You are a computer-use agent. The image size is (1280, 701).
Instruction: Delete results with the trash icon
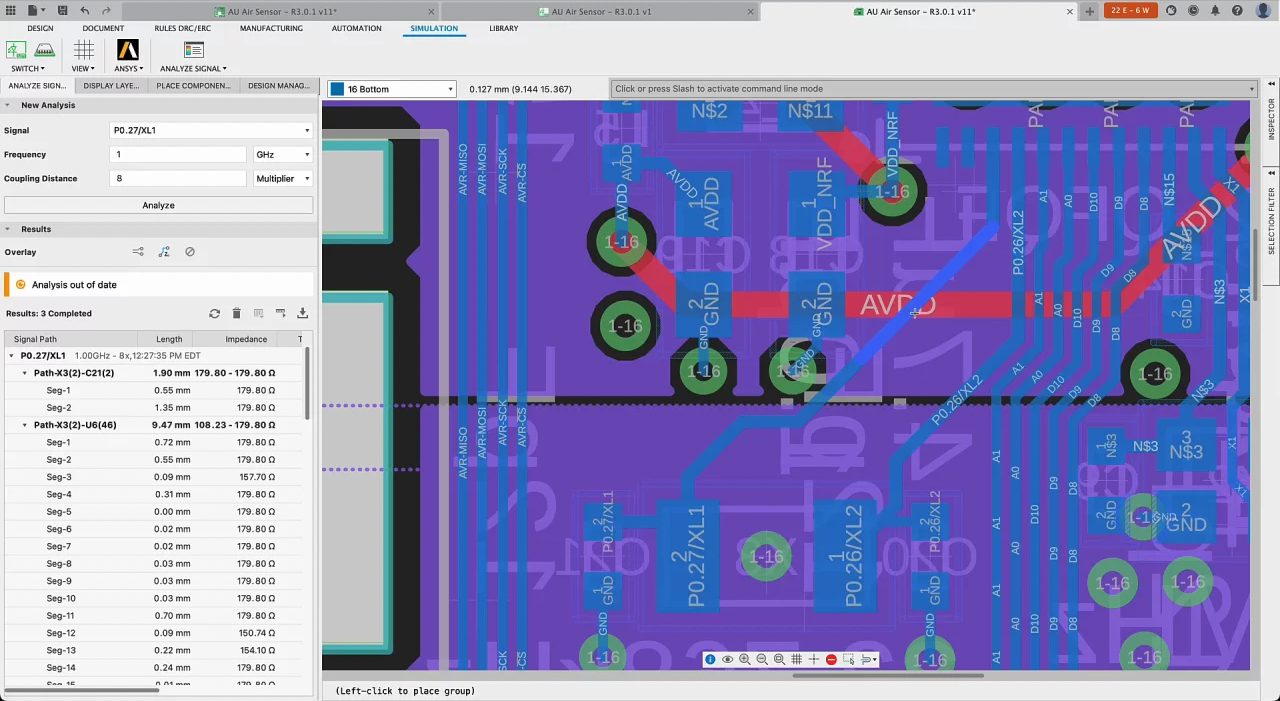pos(236,314)
